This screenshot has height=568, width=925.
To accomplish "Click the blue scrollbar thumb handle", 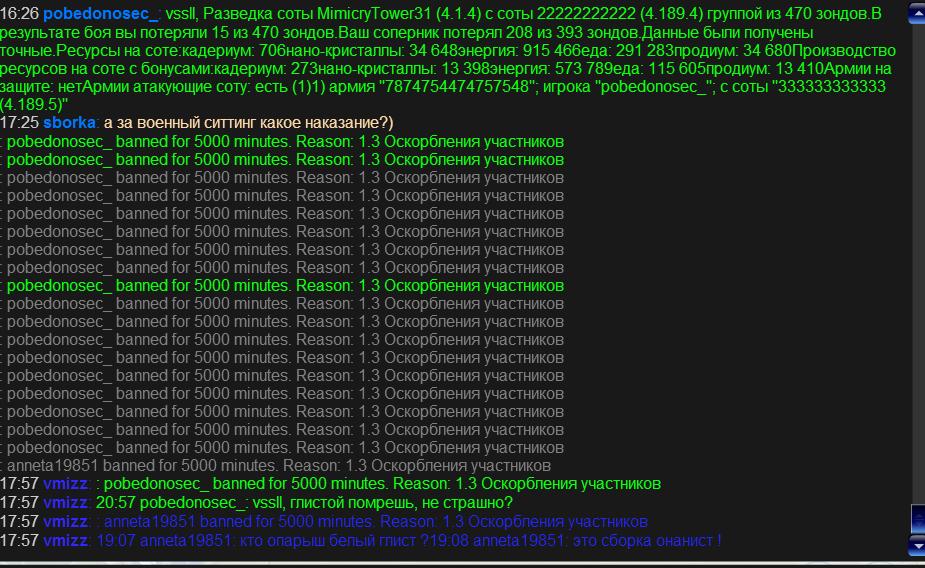I will 917,520.
